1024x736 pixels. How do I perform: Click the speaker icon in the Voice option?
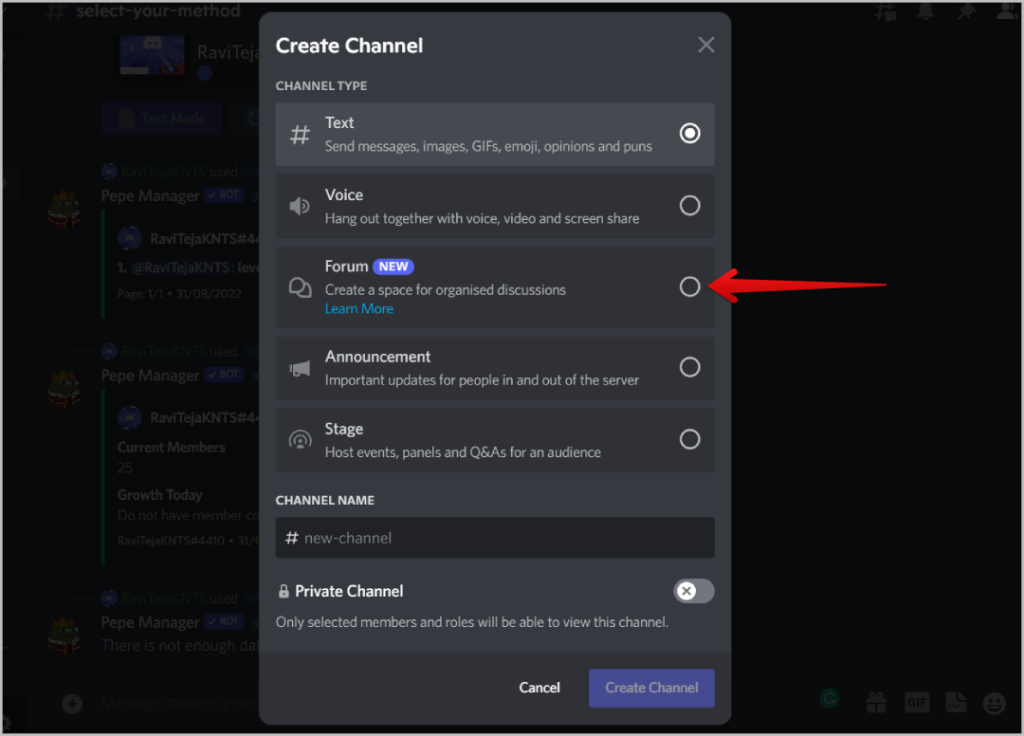pos(300,206)
